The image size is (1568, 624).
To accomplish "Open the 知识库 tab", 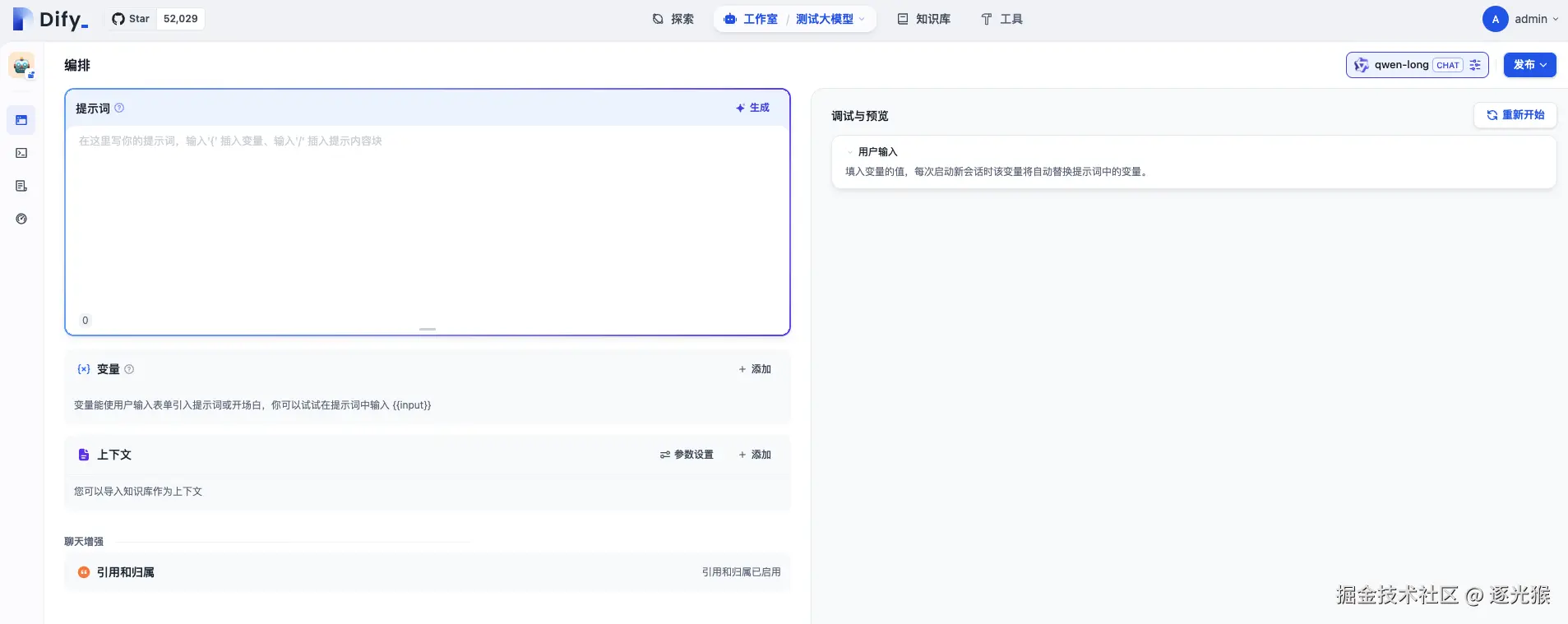I will (x=924, y=19).
